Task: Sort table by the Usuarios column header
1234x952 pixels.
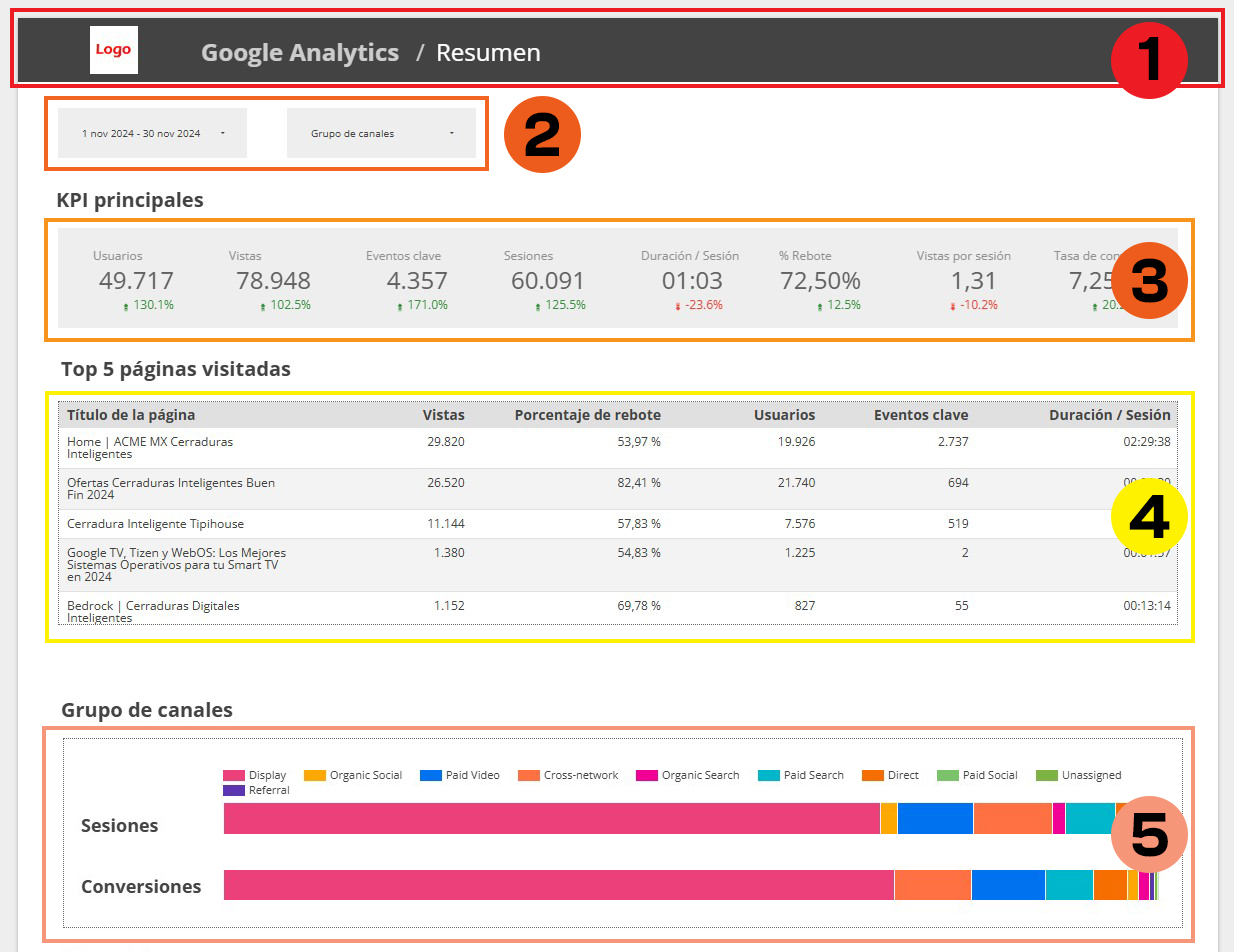Action: (x=785, y=415)
